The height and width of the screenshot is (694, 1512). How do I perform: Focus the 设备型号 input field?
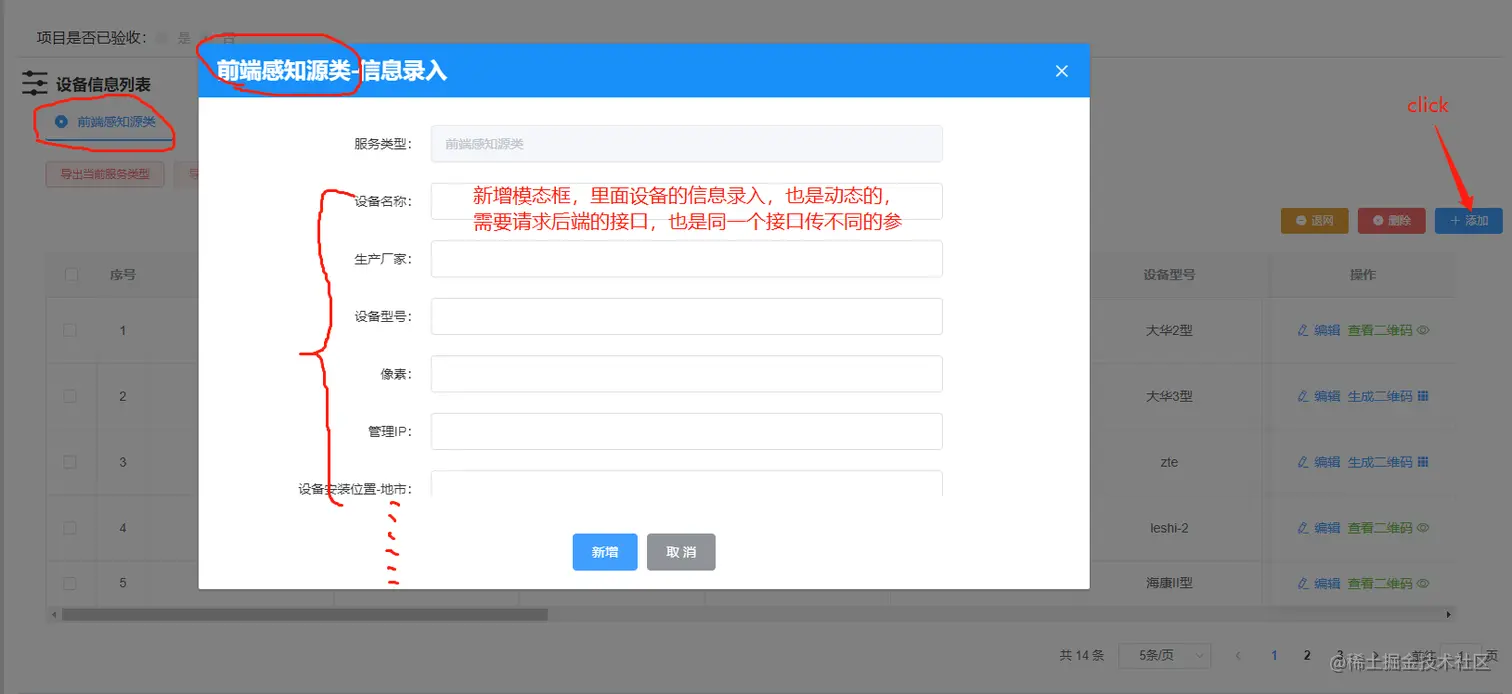coord(687,316)
